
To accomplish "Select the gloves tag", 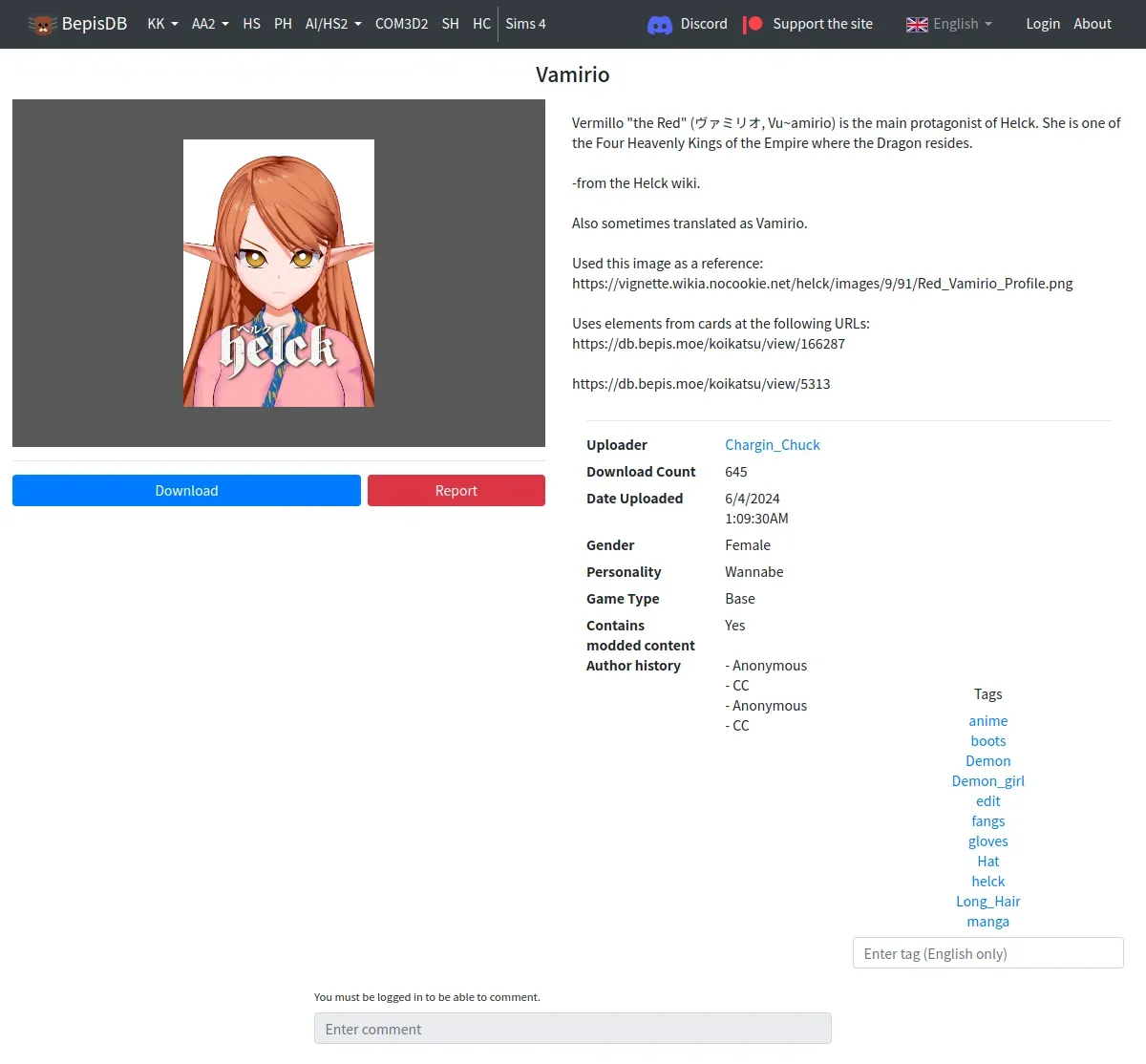I will [988, 841].
